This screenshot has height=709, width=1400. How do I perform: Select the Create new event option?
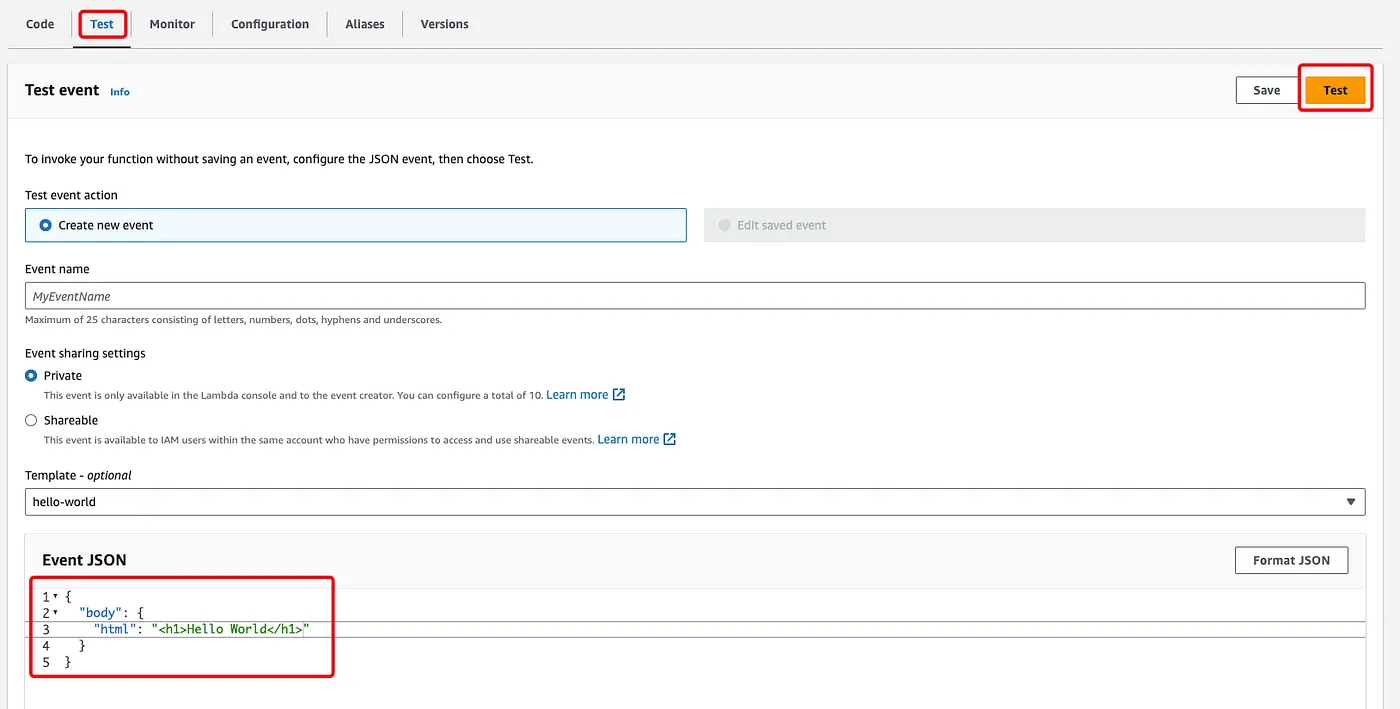click(46, 225)
